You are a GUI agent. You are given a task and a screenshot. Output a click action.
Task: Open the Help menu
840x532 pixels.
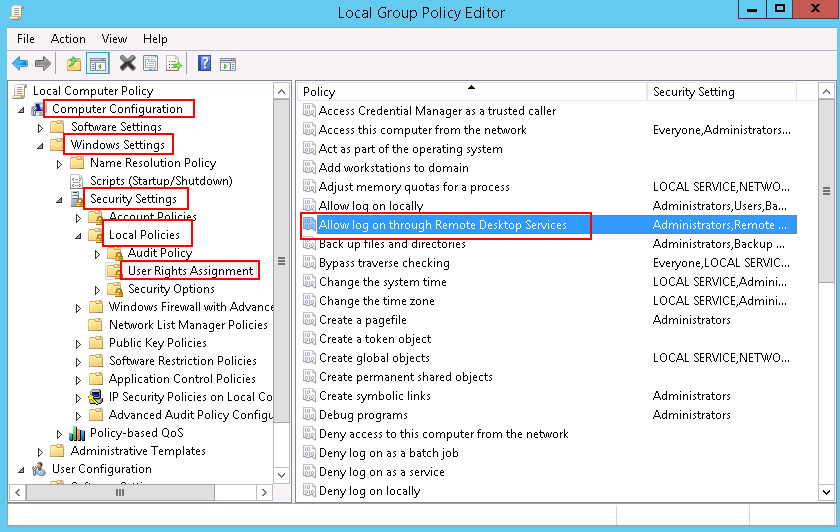(x=155, y=39)
